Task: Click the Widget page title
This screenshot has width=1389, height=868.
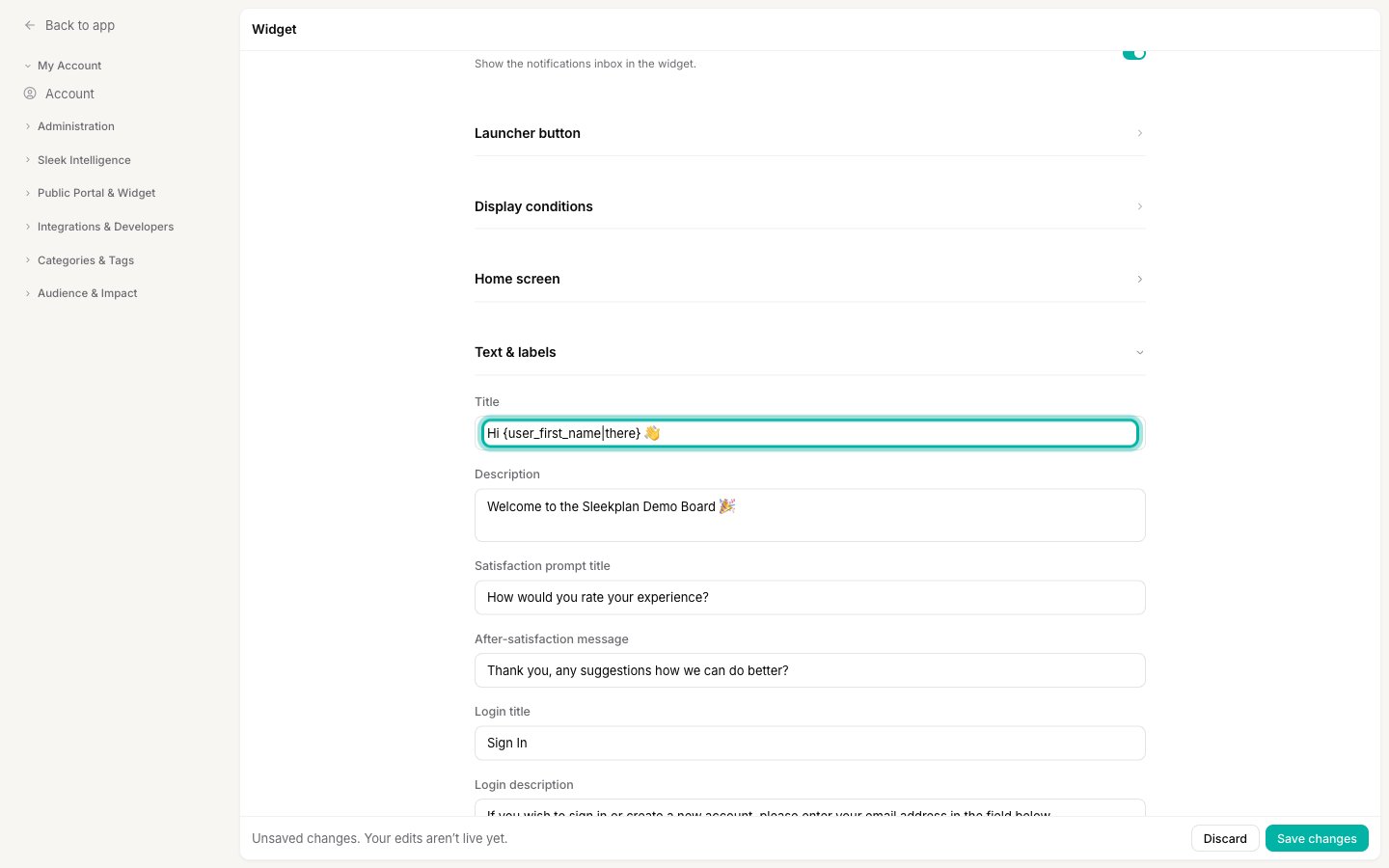Action: click(x=274, y=29)
